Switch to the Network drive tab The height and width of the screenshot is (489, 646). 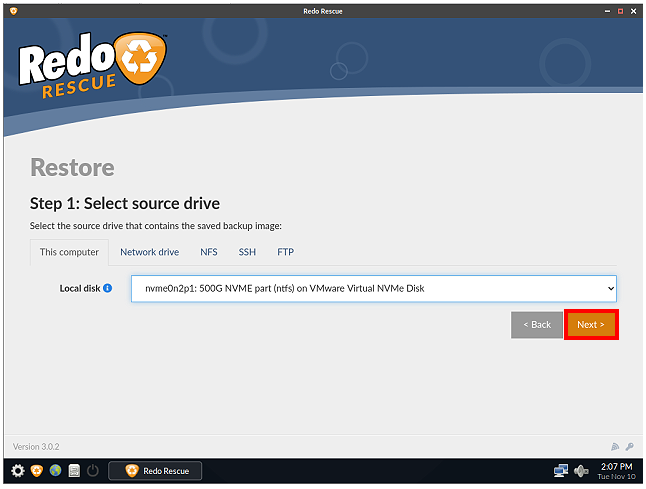pyautogui.click(x=150, y=252)
